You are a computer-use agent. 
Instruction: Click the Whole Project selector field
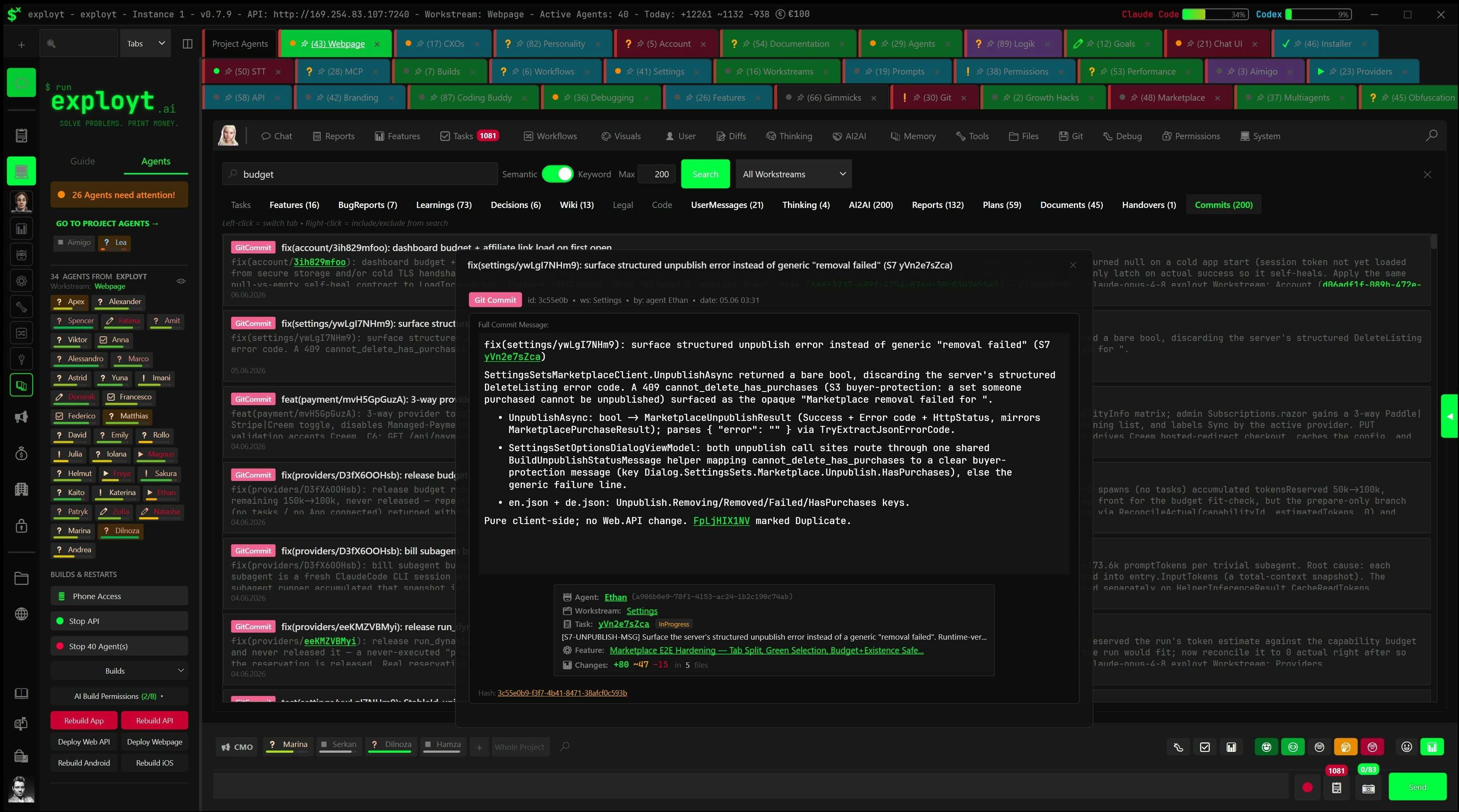519,747
